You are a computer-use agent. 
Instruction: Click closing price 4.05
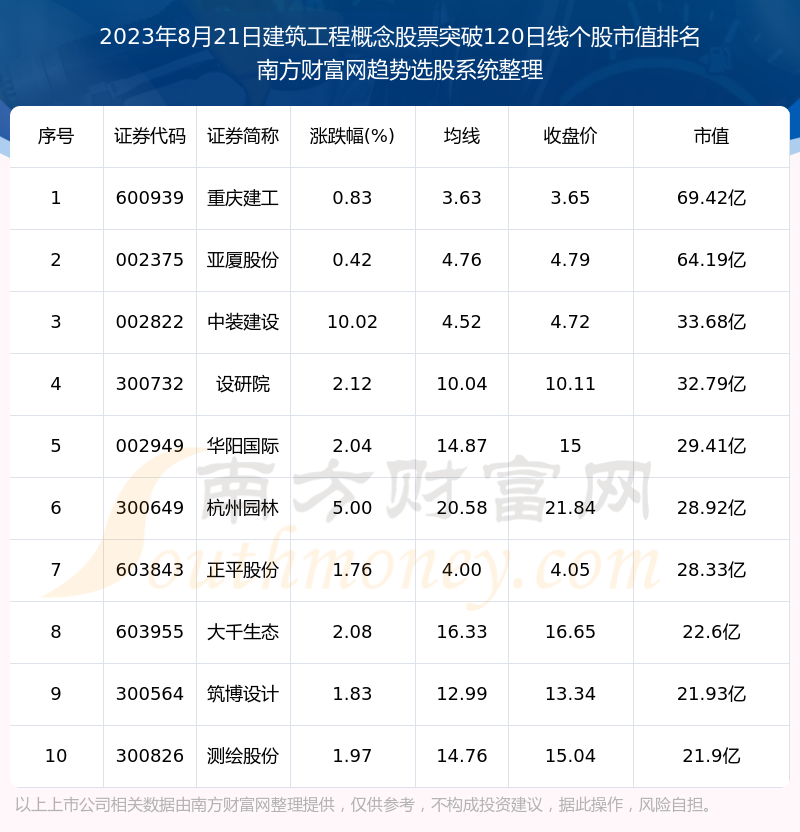pos(570,570)
